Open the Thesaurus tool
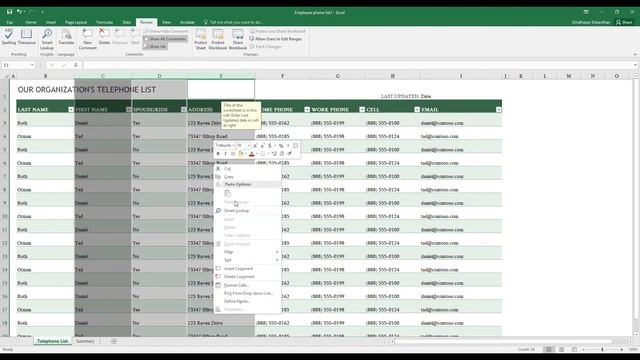 coord(27,37)
